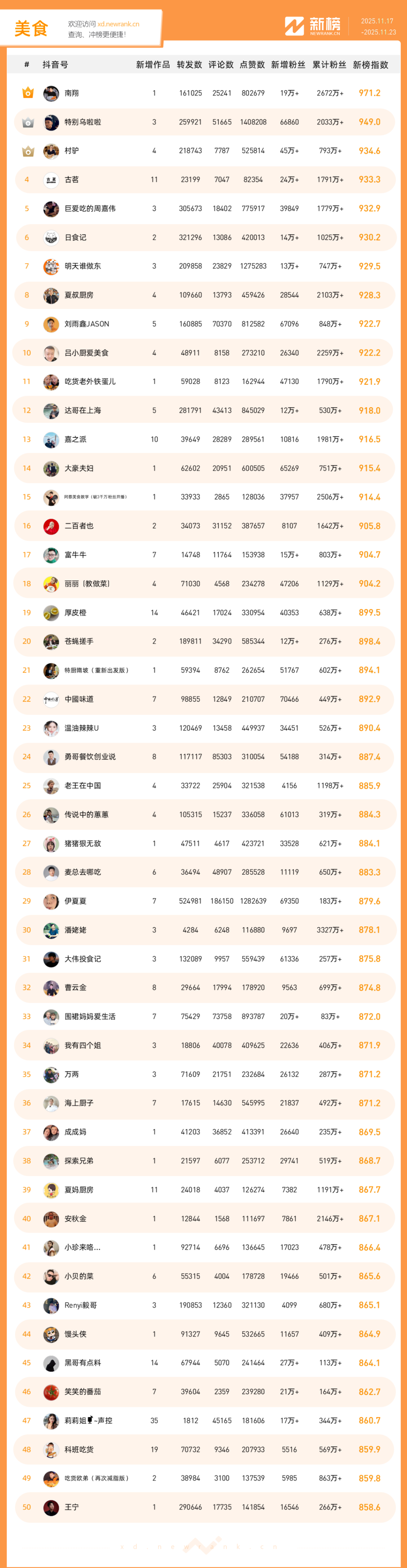Image resolution: width=407 pixels, height=1568 pixels.
Task: Click the 二百者也 red avatar
Action: click(x=51, y=526)
